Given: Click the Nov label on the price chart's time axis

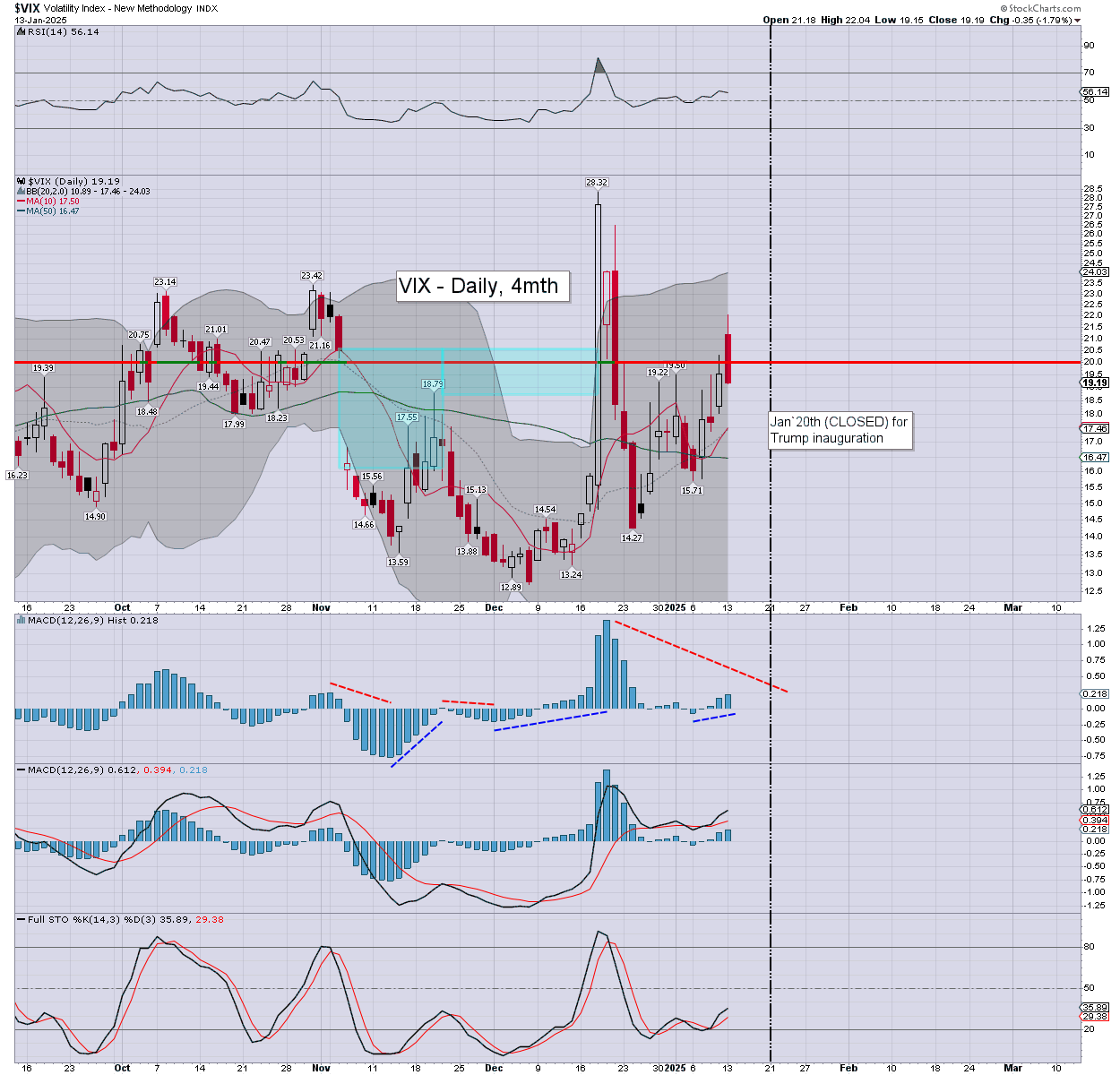Looking at the screenshot, I should [x=321, y=607].
